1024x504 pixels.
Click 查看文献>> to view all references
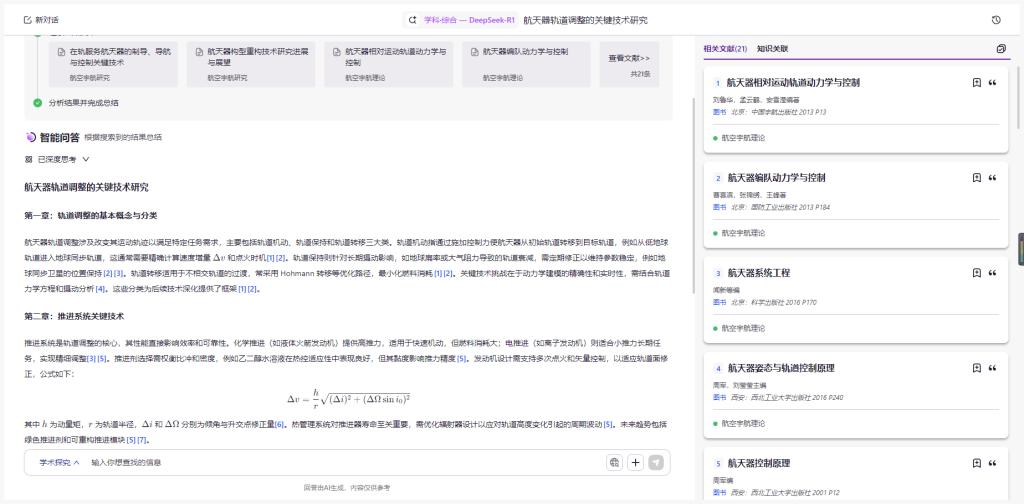click(x=630, y=65)
